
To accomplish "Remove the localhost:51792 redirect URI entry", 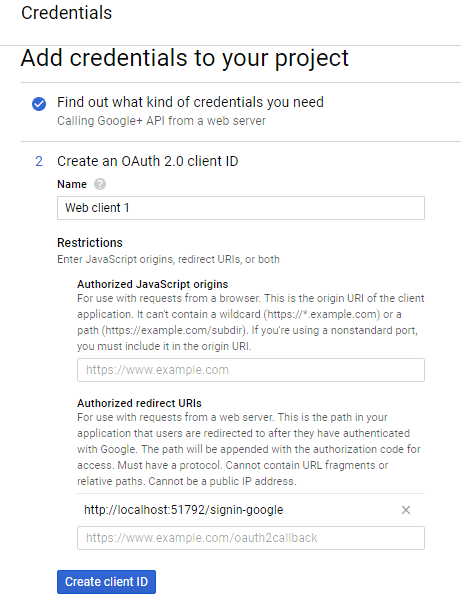I will tap(406, 510).
